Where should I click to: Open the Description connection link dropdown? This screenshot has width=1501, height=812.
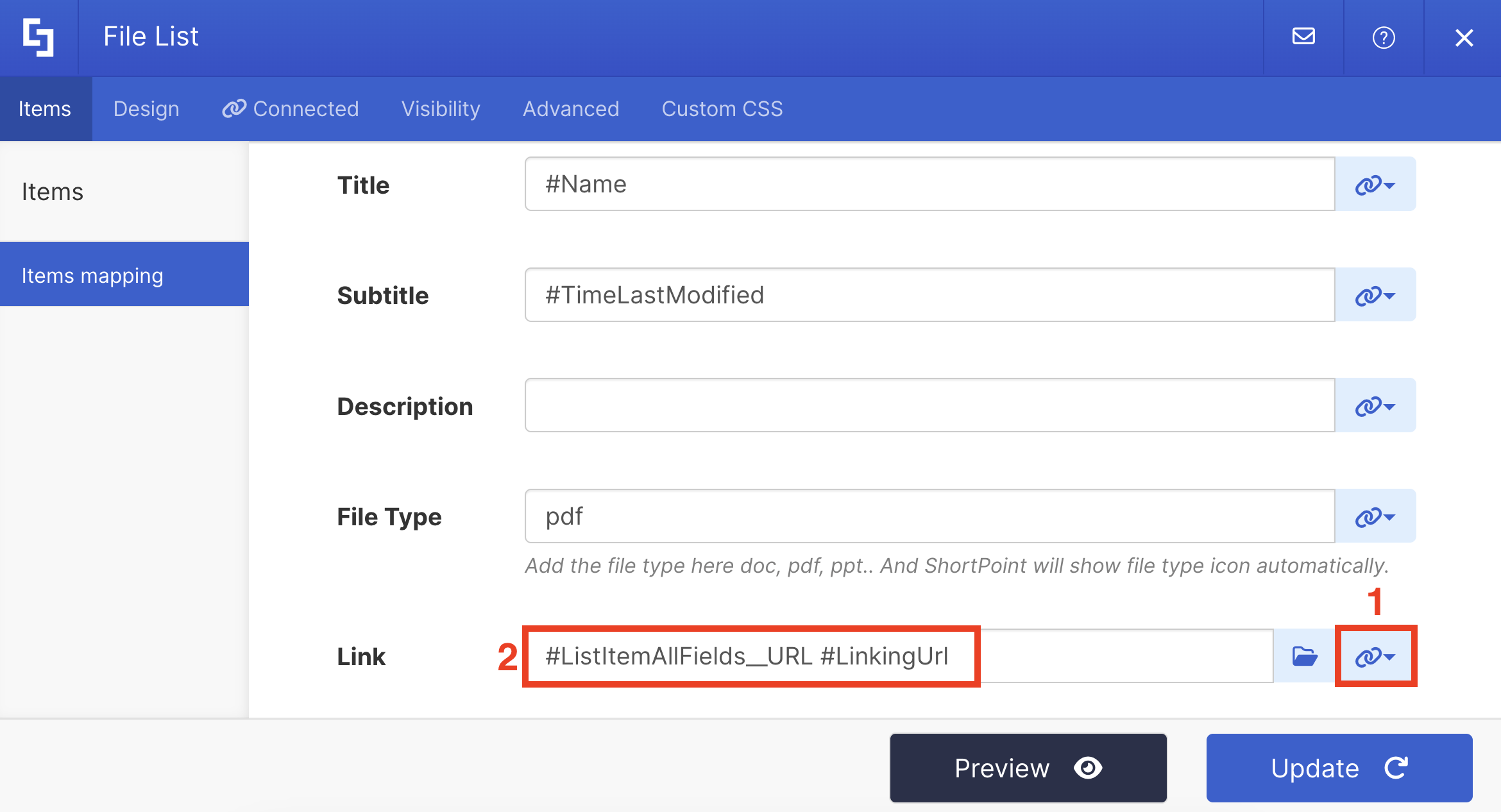click(1375, 405)
